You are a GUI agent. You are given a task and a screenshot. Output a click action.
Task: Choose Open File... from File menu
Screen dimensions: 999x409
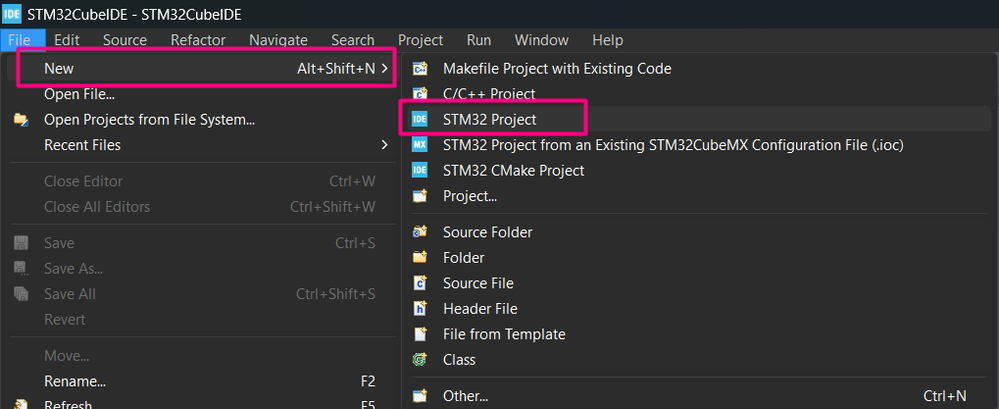[79, 94]
